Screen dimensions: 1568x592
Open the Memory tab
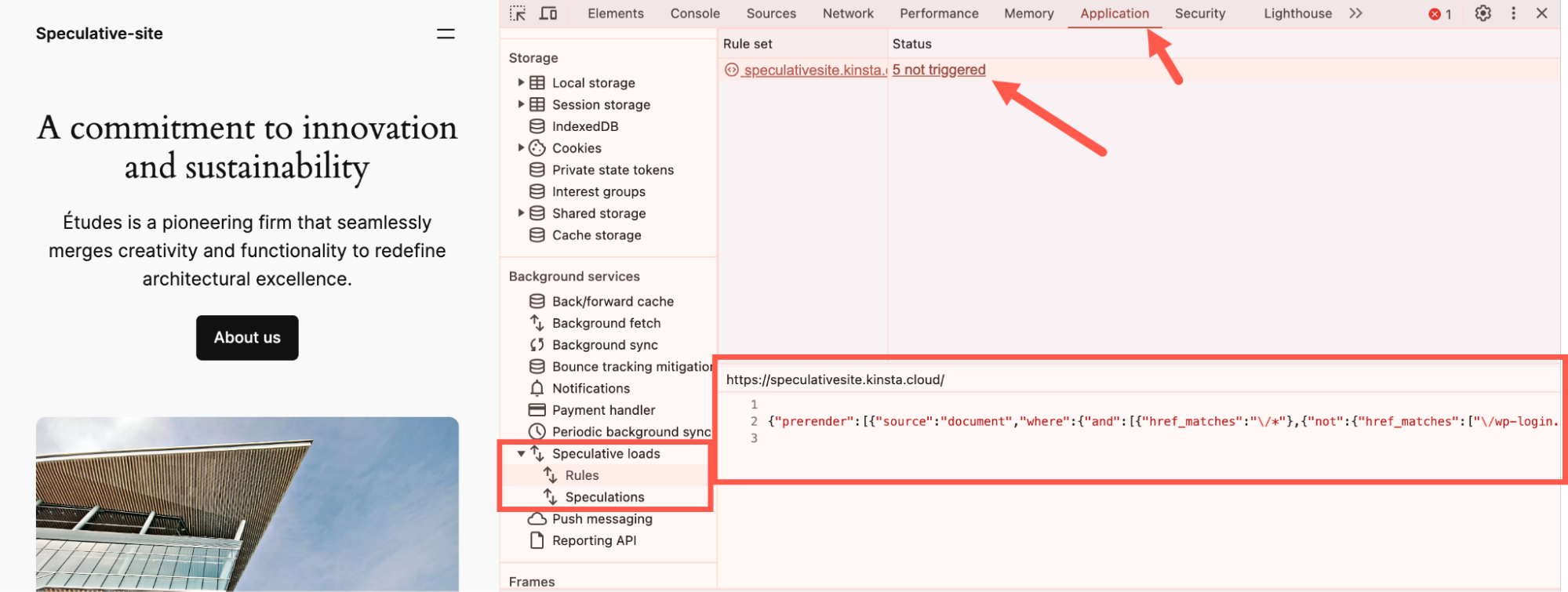[x=1029, y=13]
